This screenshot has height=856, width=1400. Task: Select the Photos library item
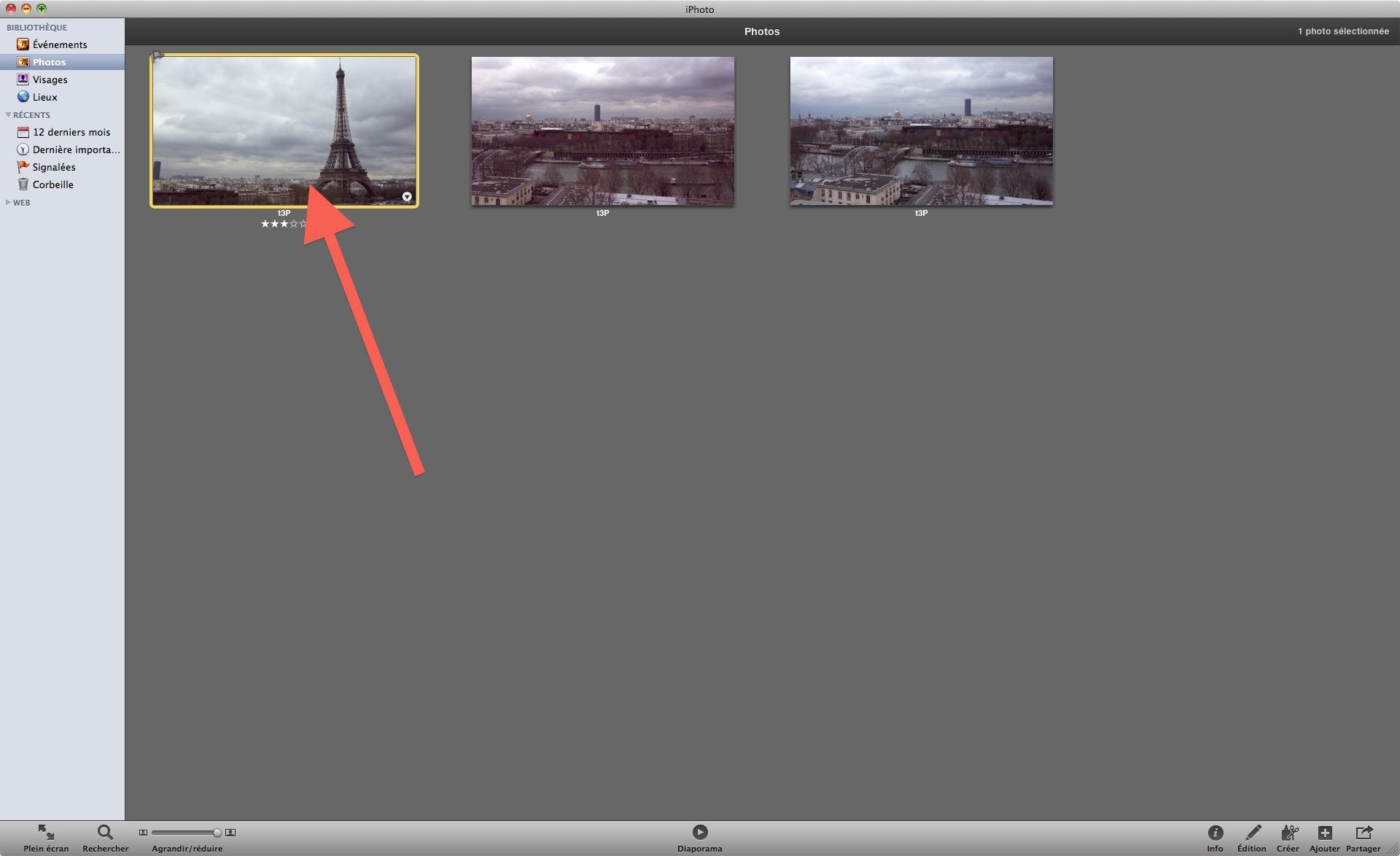(x=62, y=62)
